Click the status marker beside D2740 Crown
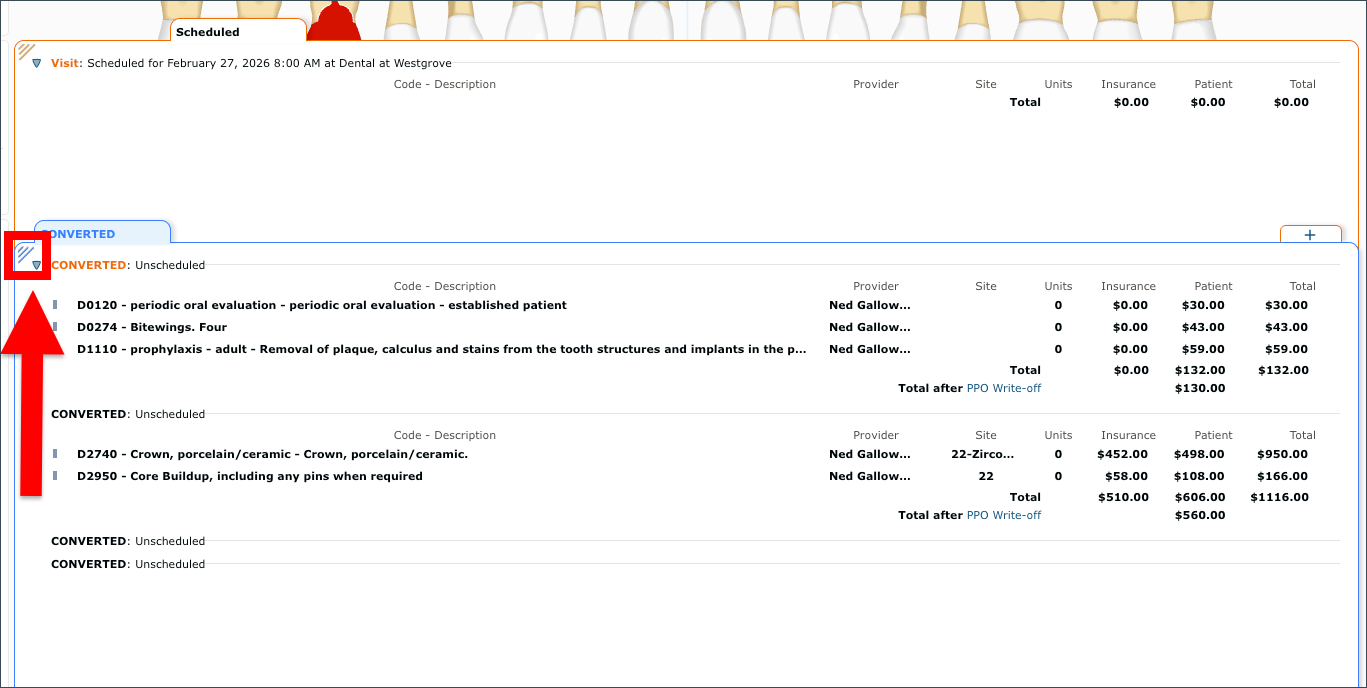1367x688 pixels. coord(55,454)
